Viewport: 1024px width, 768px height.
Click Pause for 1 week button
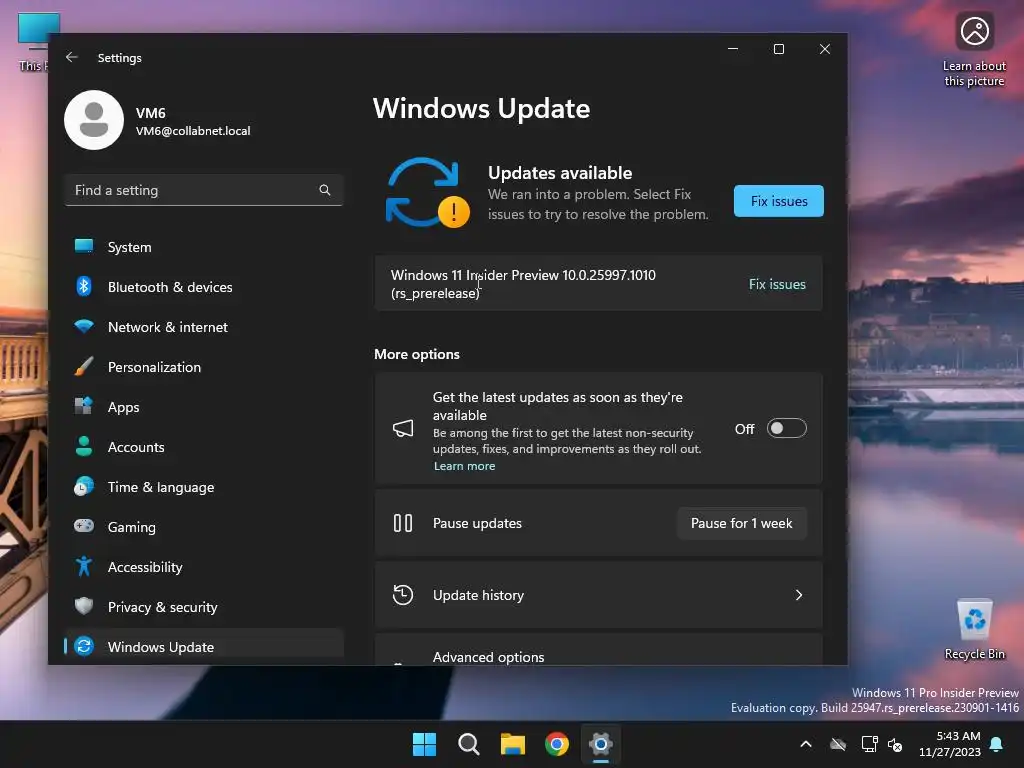point(741,523)
